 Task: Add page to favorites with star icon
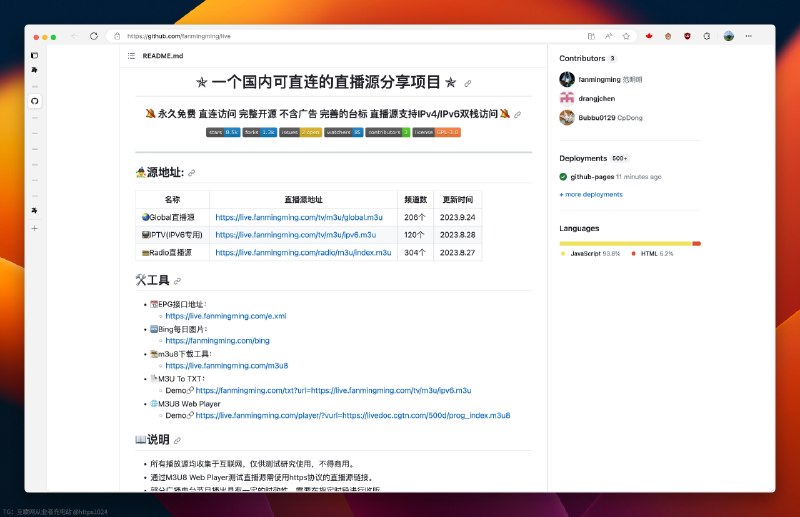tap(626, 36)
